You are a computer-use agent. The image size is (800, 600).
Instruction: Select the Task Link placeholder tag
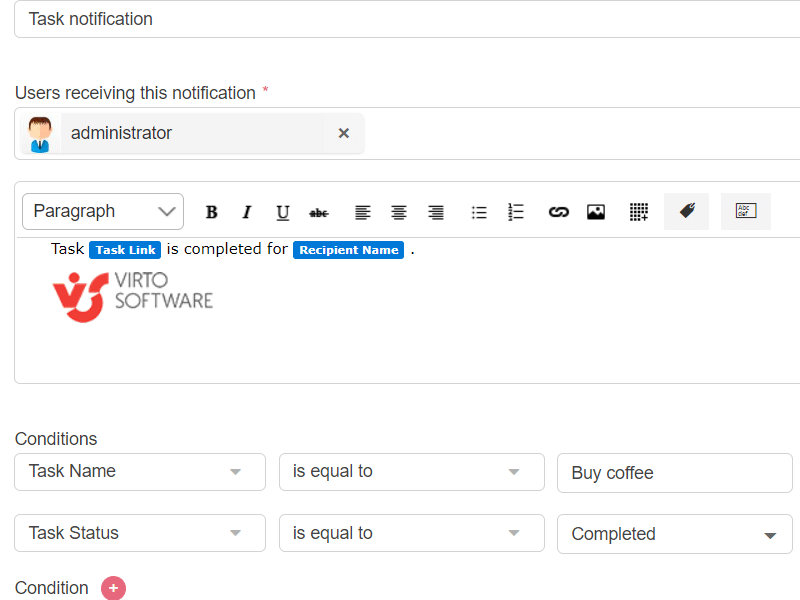click(x=125, y=250)
